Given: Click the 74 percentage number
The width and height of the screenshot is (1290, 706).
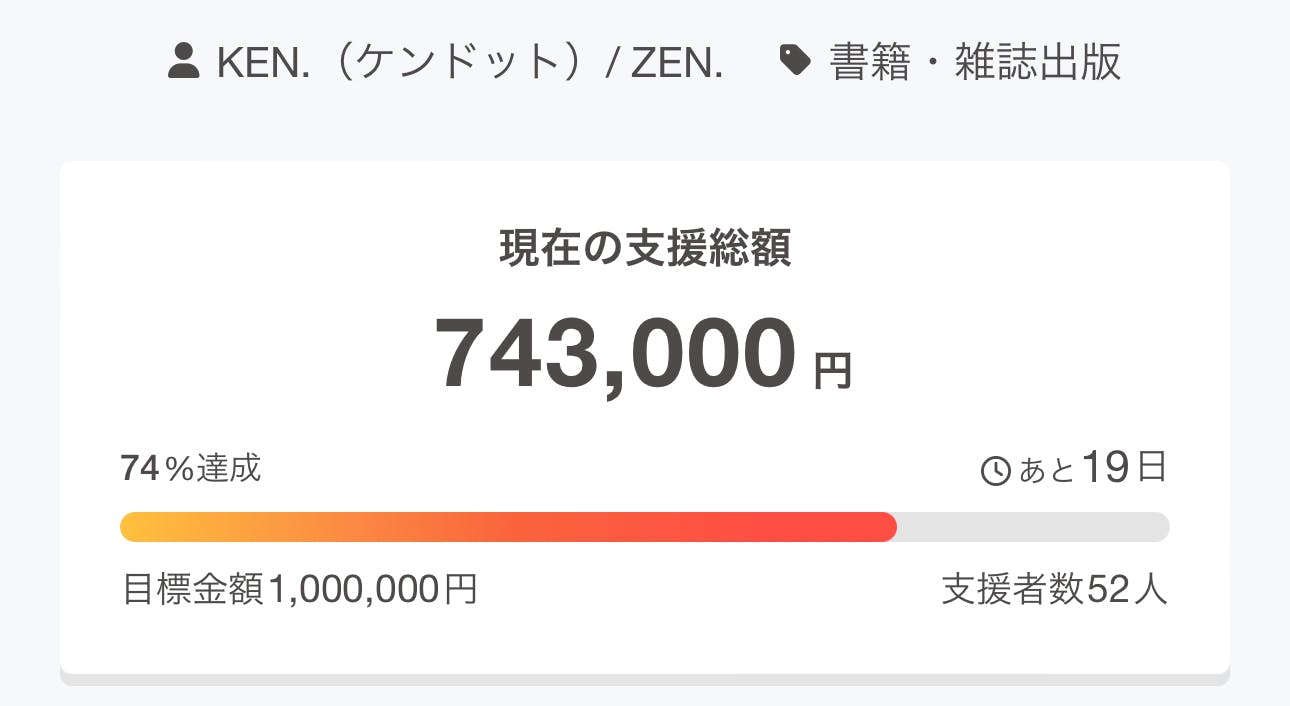Looking at the screenshot, I should pyautogui.click(x=140, y=468).
